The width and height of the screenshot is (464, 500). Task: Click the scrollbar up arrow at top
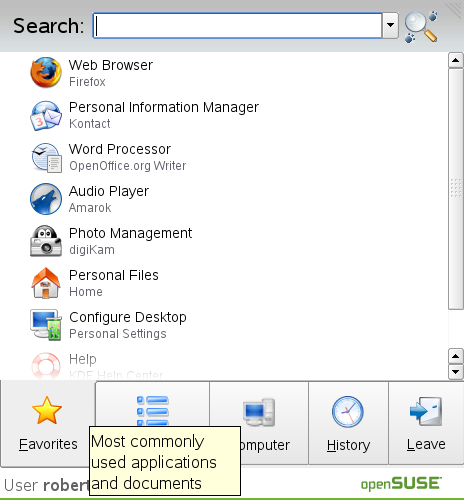pyautogui.click(x=456, y=60)
